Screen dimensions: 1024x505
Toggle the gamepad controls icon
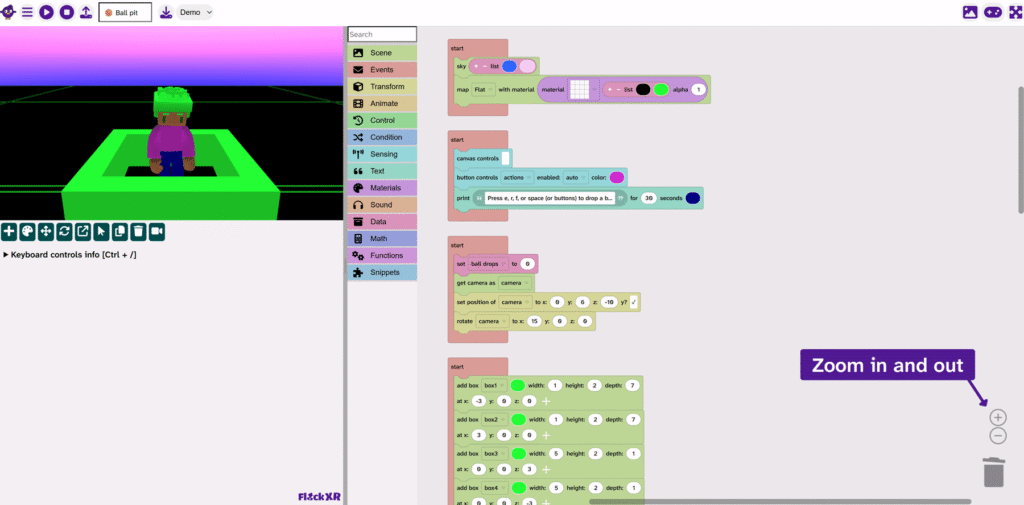[x=993, y=12]
